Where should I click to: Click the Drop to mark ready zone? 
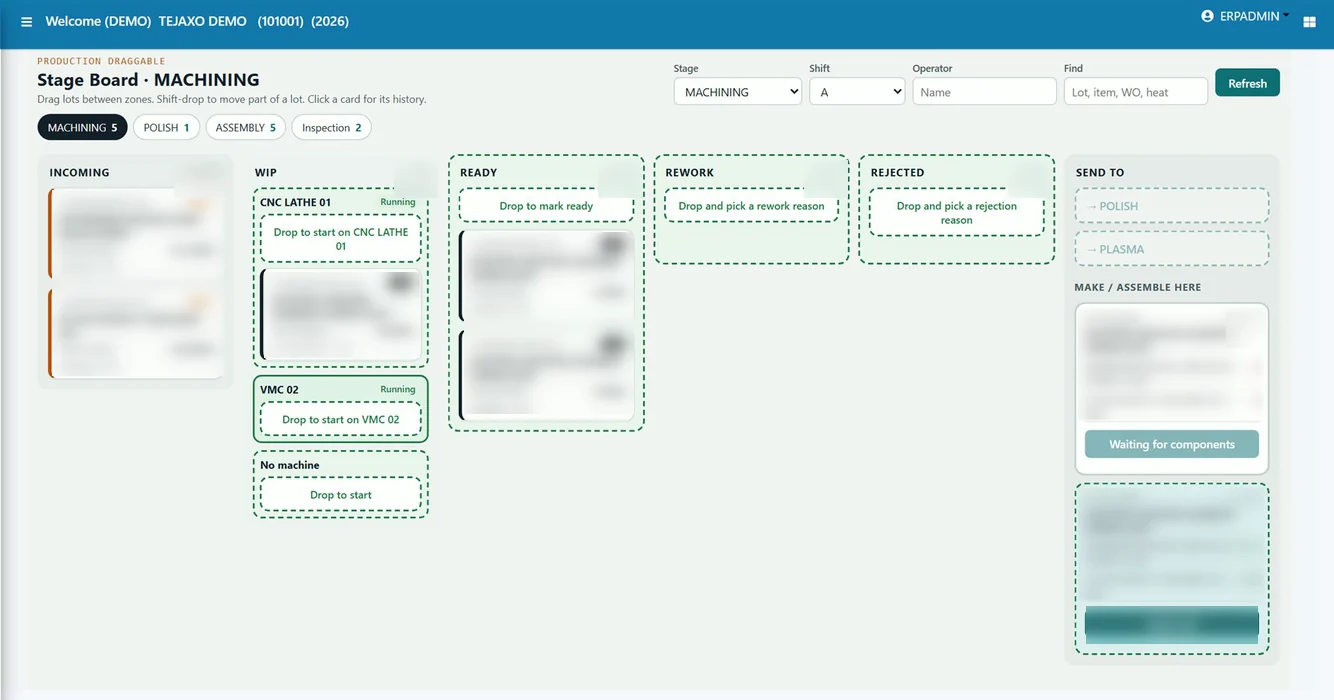pyautogui.click(x=546, y=206)
